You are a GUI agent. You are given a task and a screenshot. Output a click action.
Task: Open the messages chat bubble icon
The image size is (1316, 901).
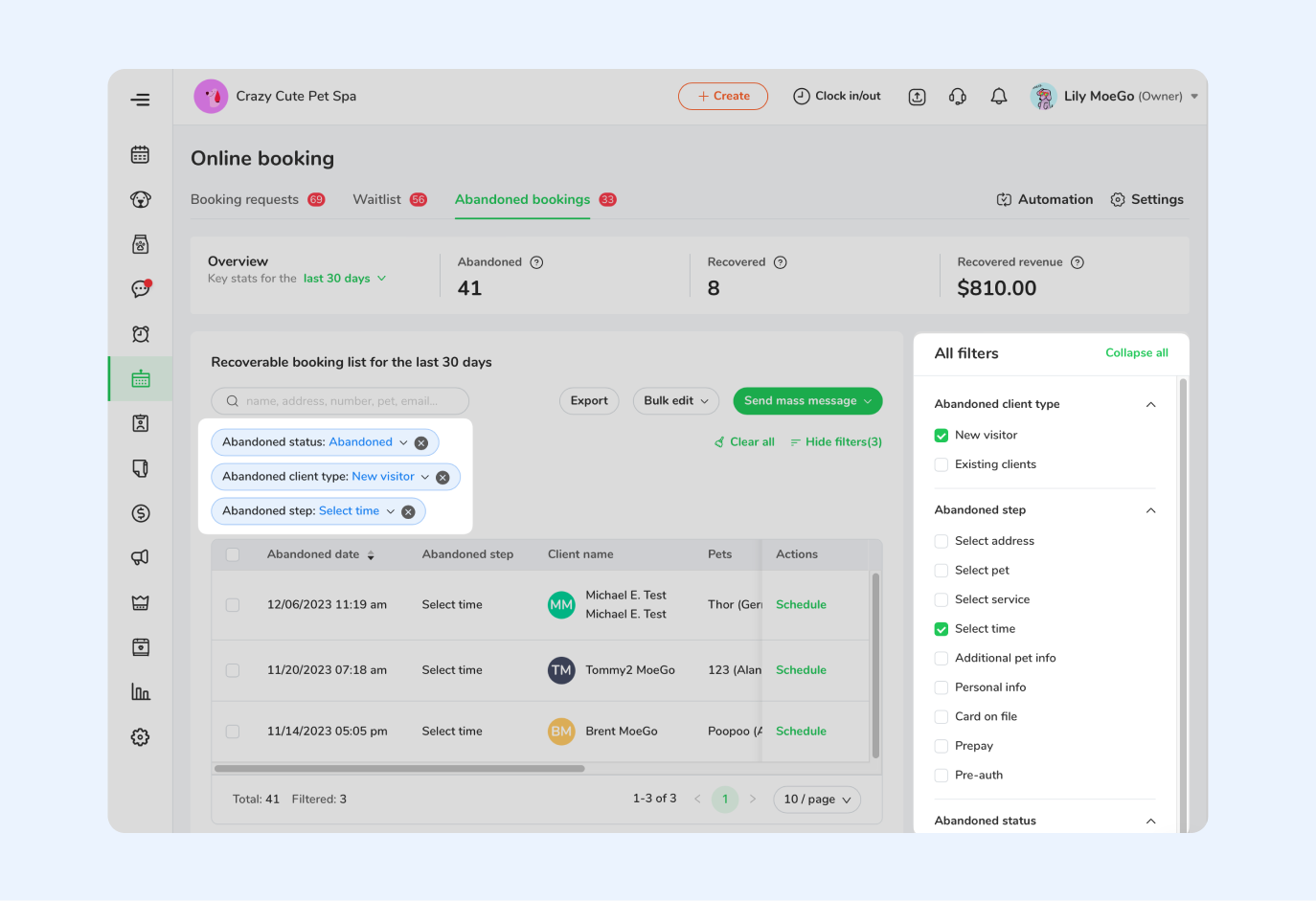point(141,289)
